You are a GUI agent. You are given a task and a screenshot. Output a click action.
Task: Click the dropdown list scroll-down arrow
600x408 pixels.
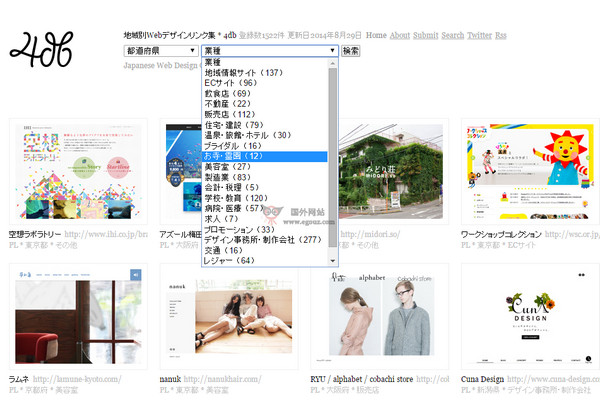point(333,261)
